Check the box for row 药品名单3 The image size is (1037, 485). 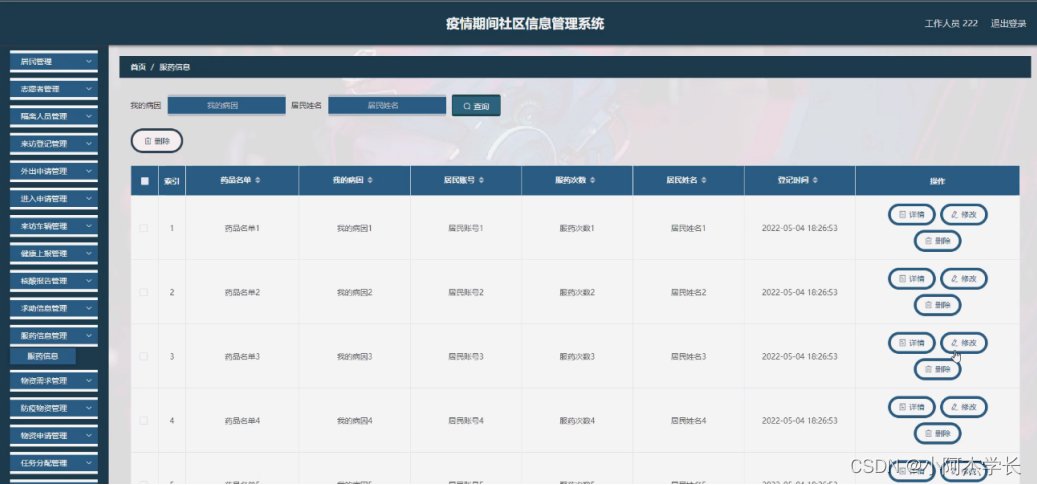pos(144,356)
